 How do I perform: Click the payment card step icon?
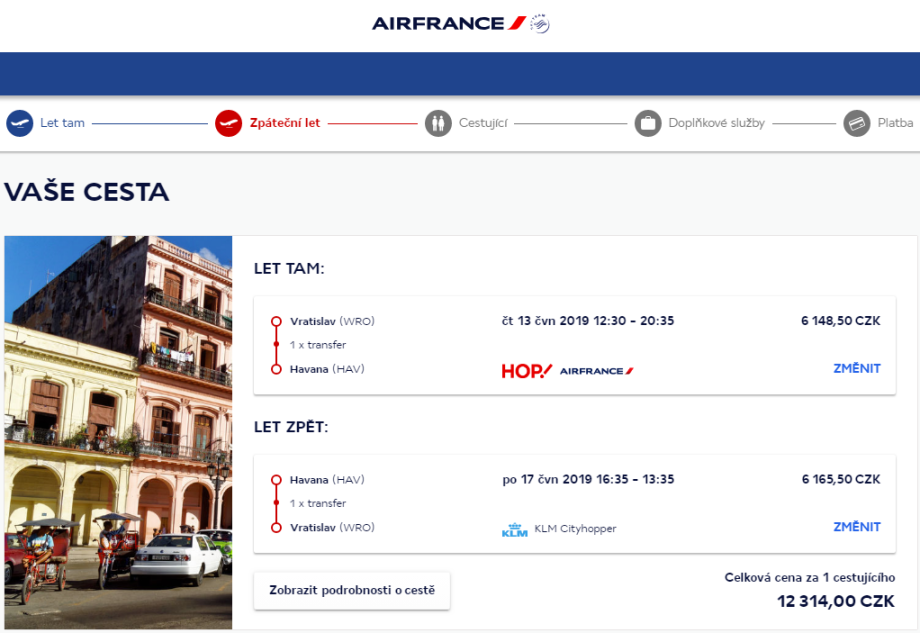(856, 123)
